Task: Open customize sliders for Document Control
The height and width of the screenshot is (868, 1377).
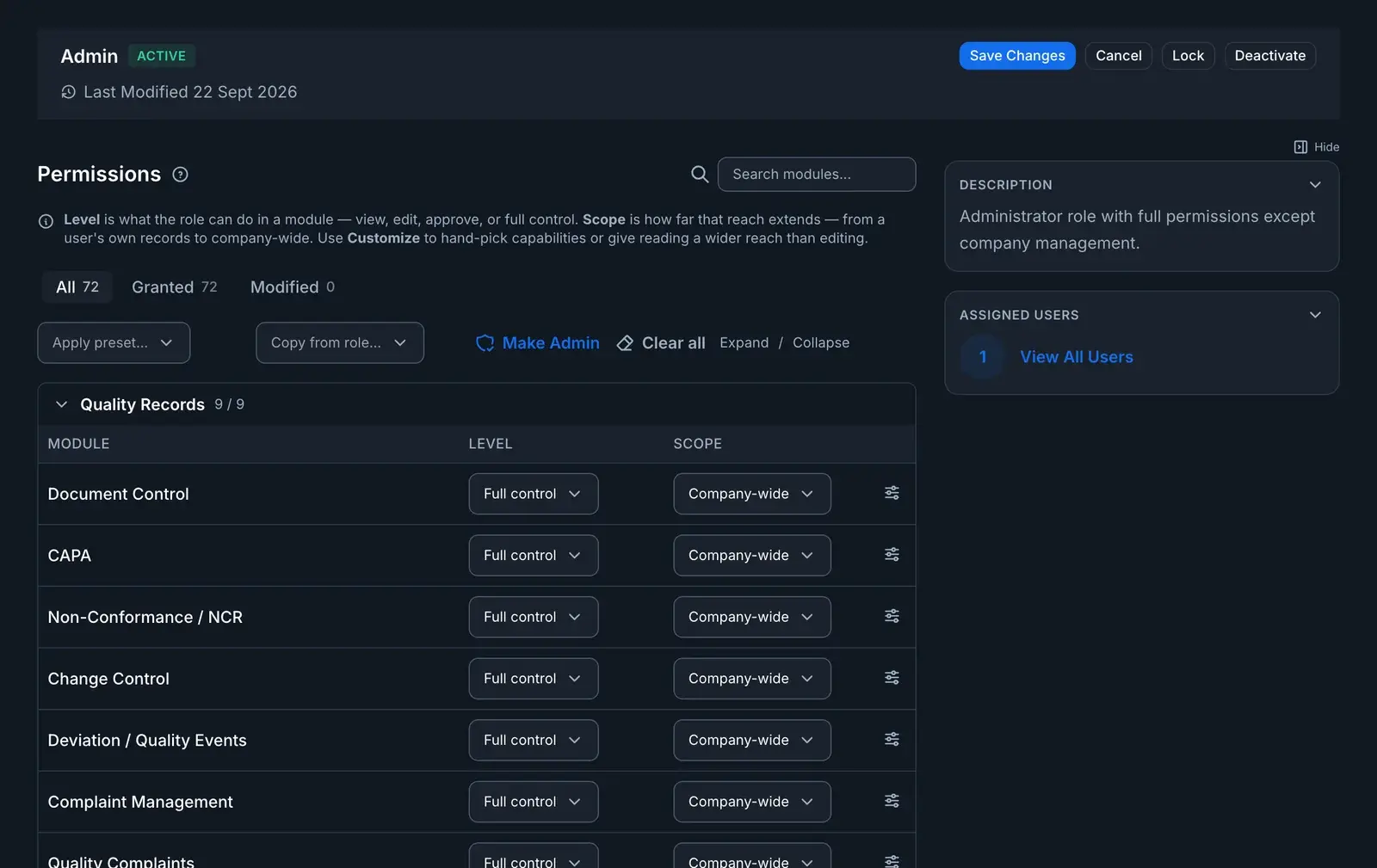Action: click(892, 493)
